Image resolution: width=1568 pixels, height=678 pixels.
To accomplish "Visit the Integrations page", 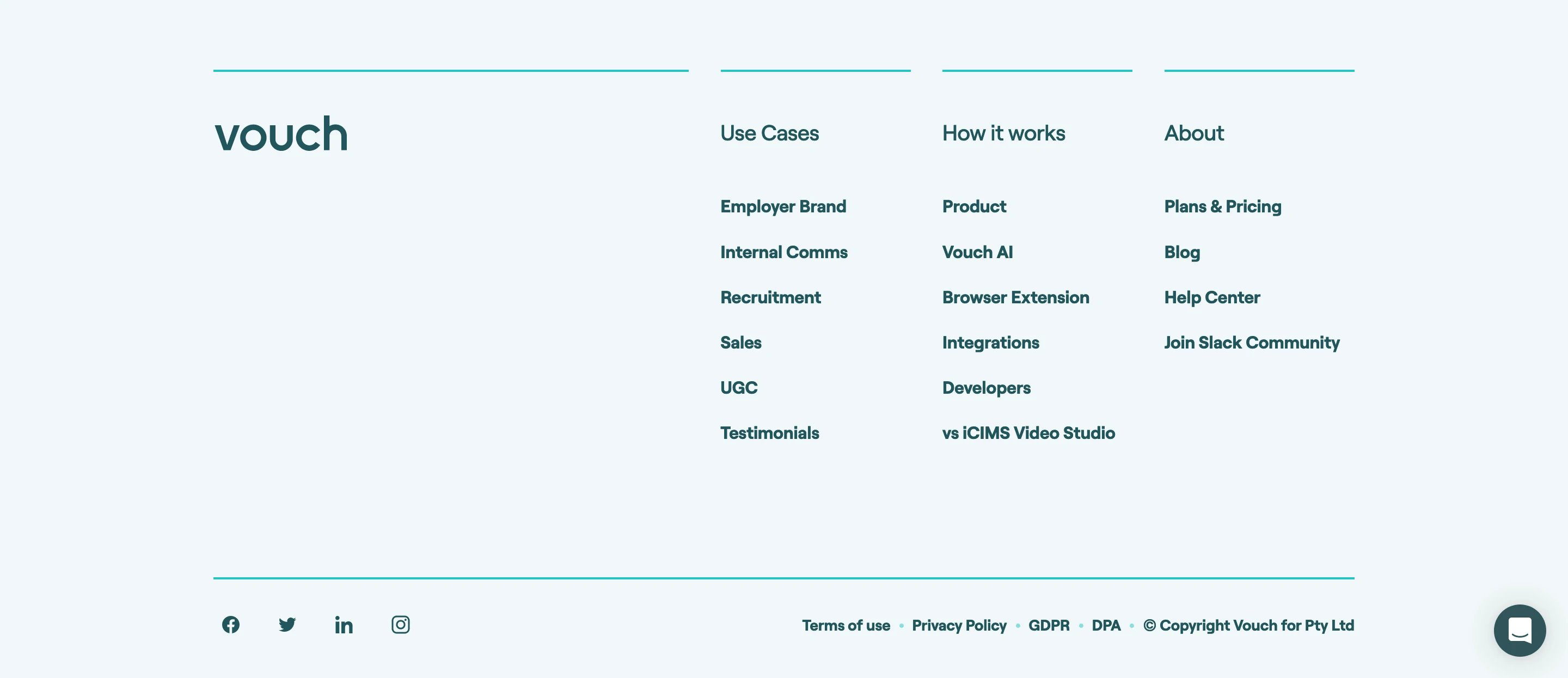I will 990,343.
